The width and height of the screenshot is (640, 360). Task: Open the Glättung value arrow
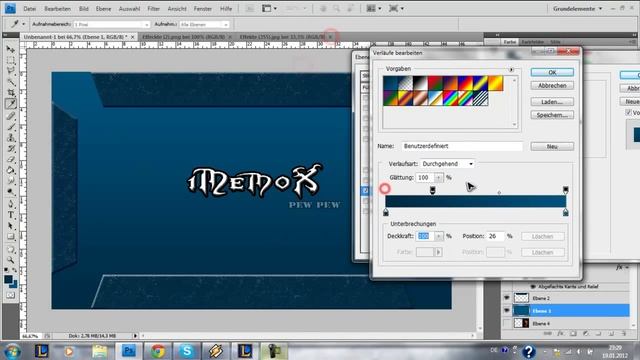[x=438, y=178]
